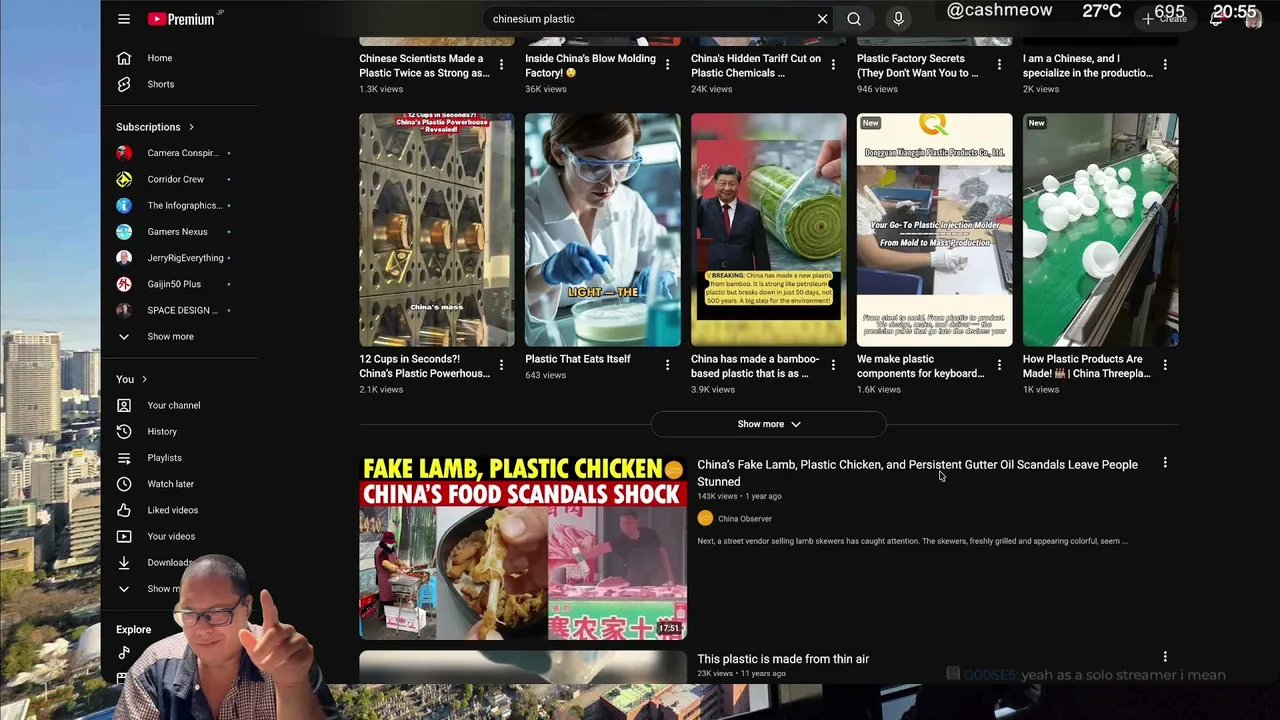Open options for 'I am a Chinese' short
This screenshot has height=720, width=1280.
[x=1165, y=65]
